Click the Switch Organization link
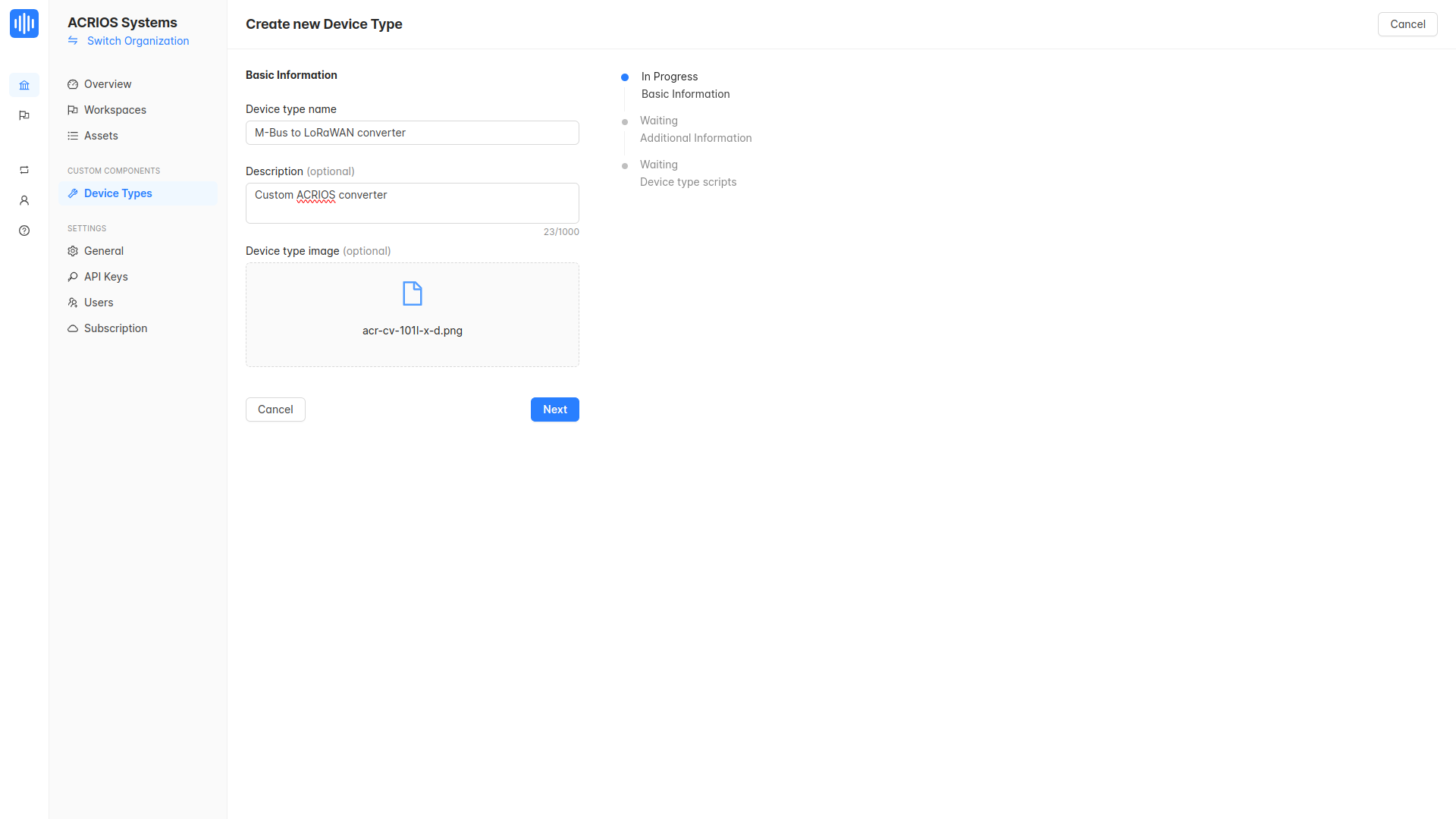Image resolution: width=1456 pixels, height=819 pixels. click(137, 41)
